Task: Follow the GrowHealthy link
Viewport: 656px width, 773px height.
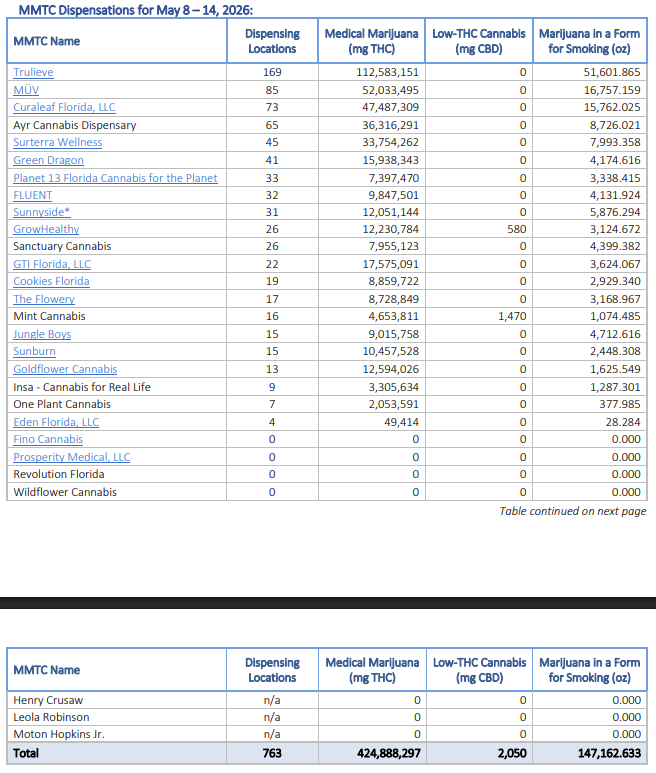Action: [x=46, y=229]
